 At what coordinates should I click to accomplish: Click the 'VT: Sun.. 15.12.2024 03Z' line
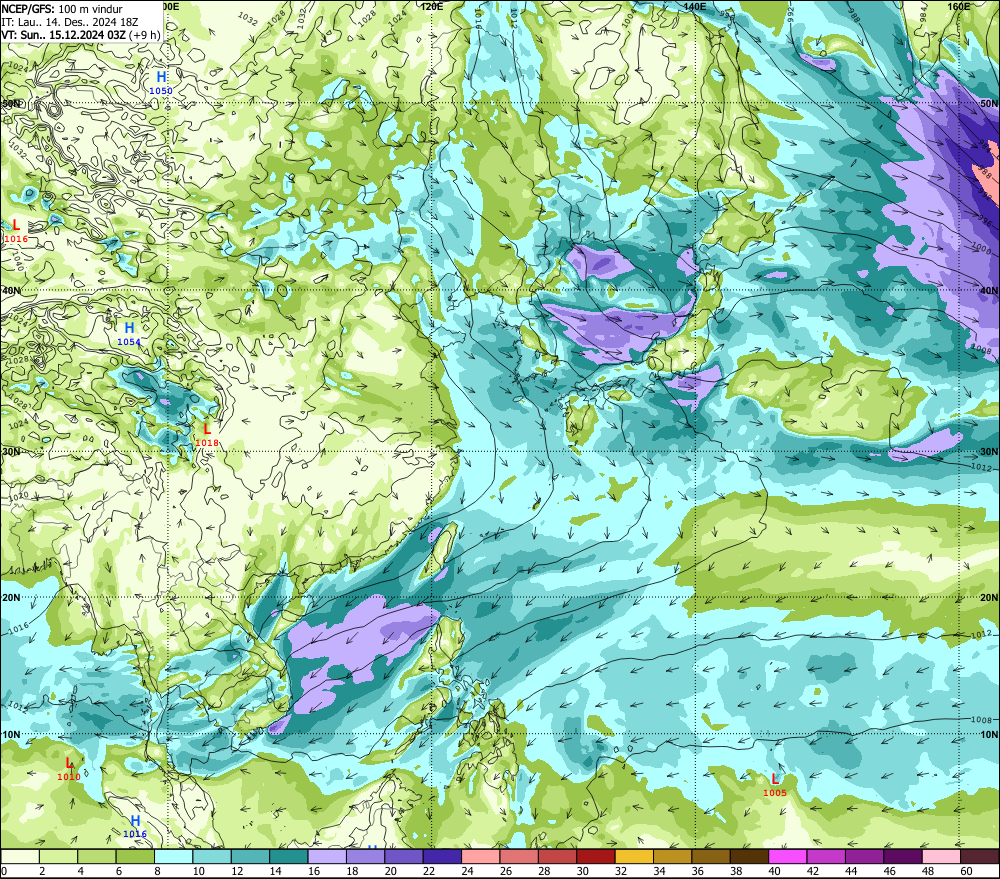(x=64, y=34)
